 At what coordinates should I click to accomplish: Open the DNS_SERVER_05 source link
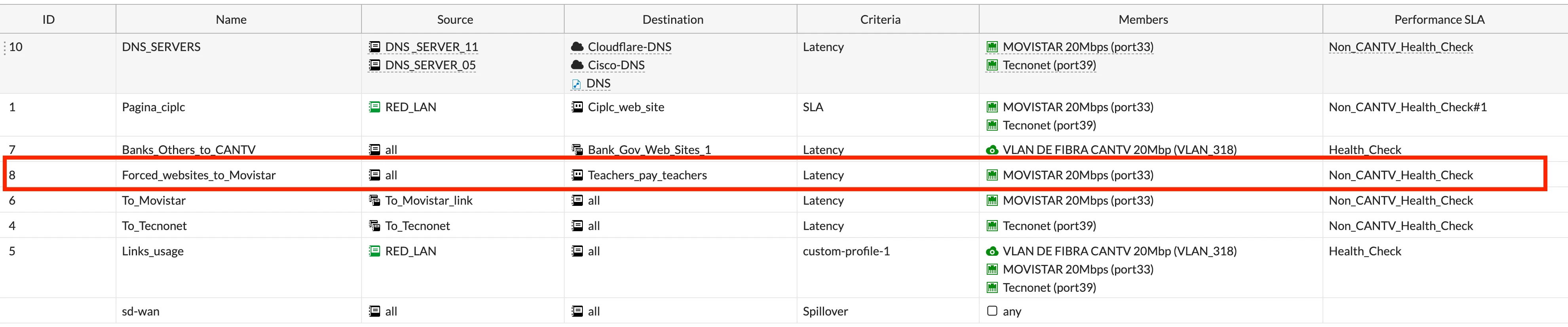(430, 65)
